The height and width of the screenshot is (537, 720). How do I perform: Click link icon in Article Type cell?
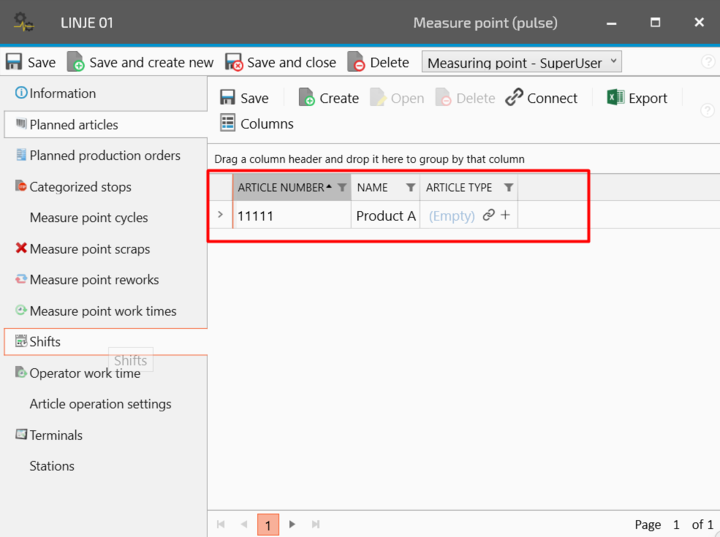tap(488, 215)
